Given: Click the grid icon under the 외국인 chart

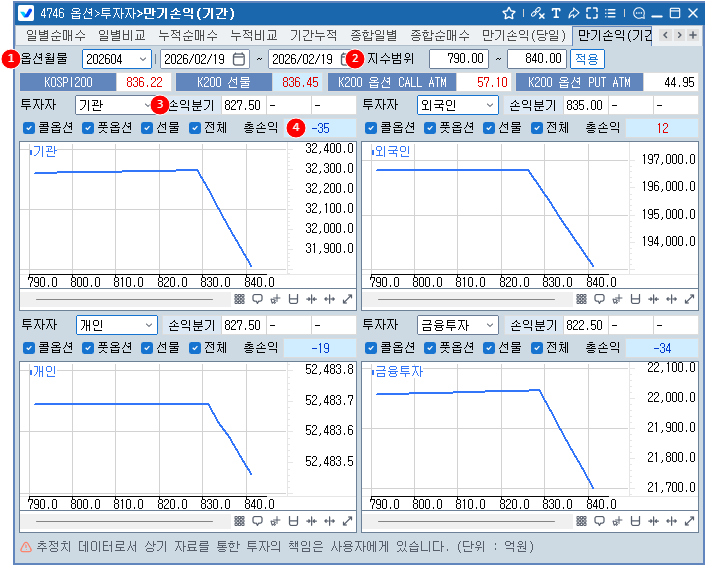Looking at the screenshot, I should (x=580, y=299).
